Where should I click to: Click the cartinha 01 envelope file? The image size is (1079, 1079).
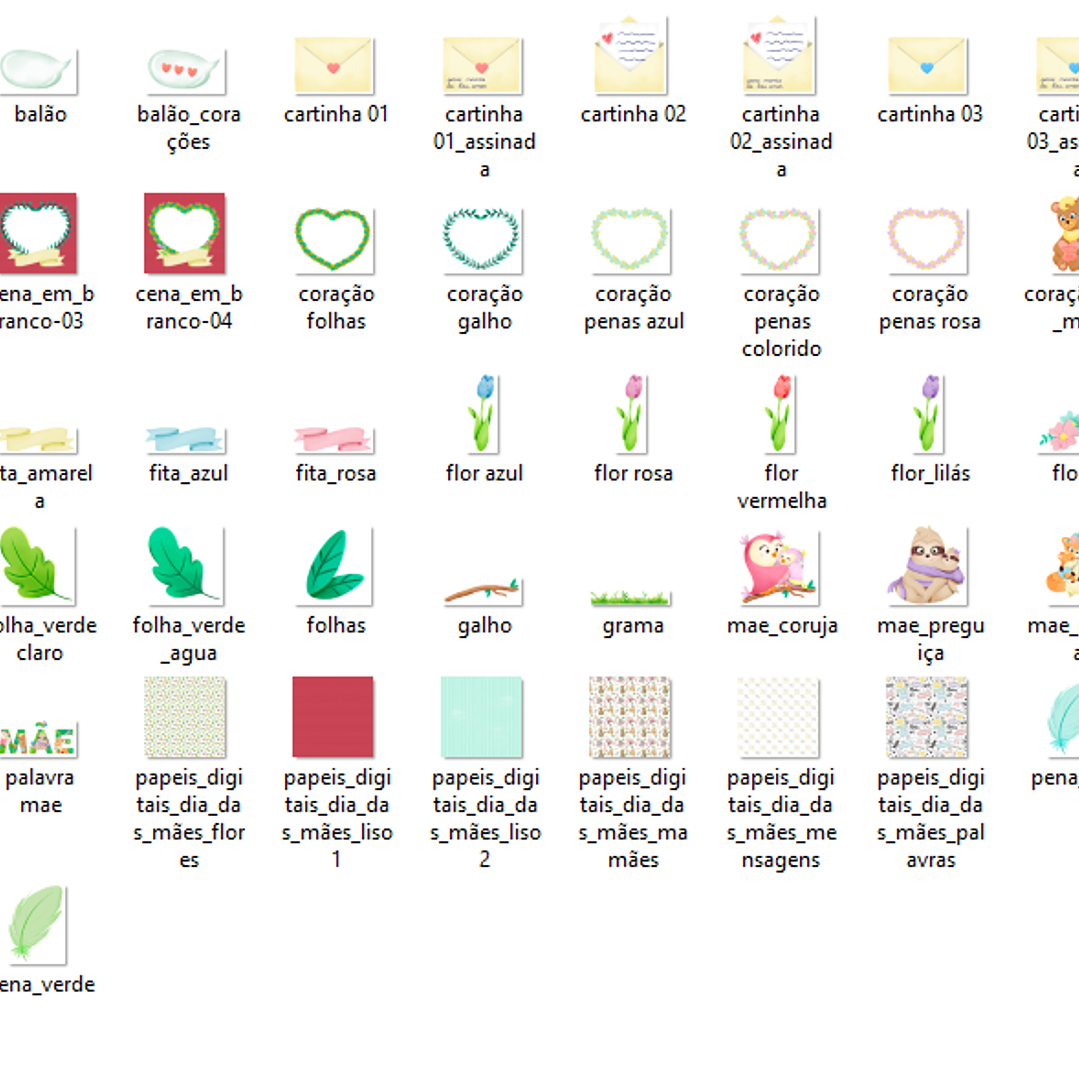(x=335, y=67)
